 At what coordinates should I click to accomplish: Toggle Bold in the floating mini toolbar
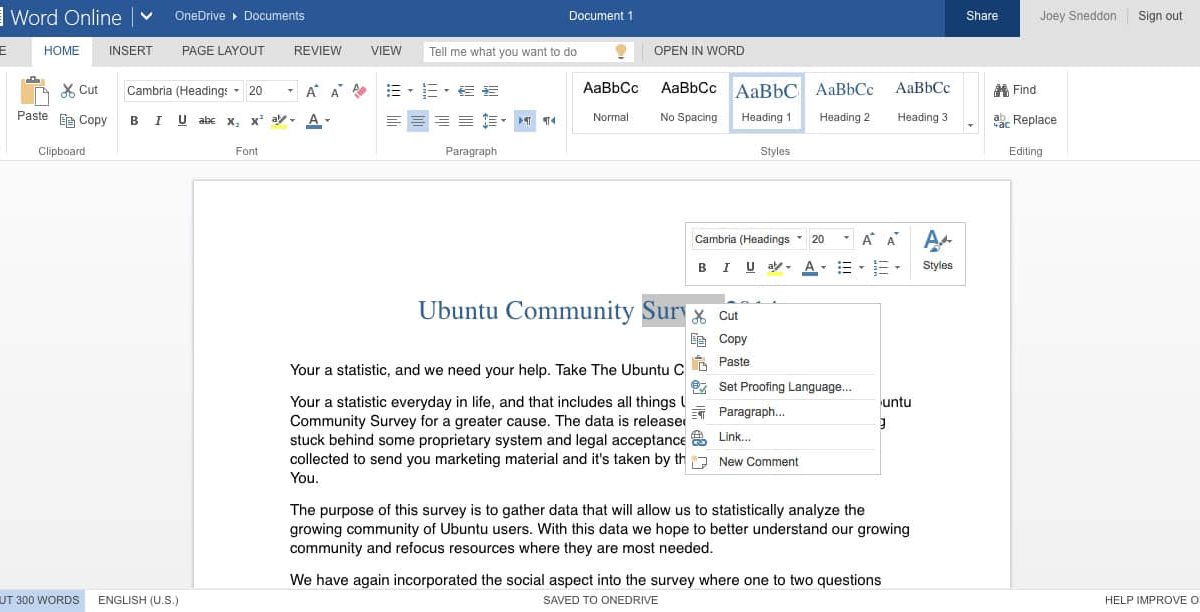[702, 268]
